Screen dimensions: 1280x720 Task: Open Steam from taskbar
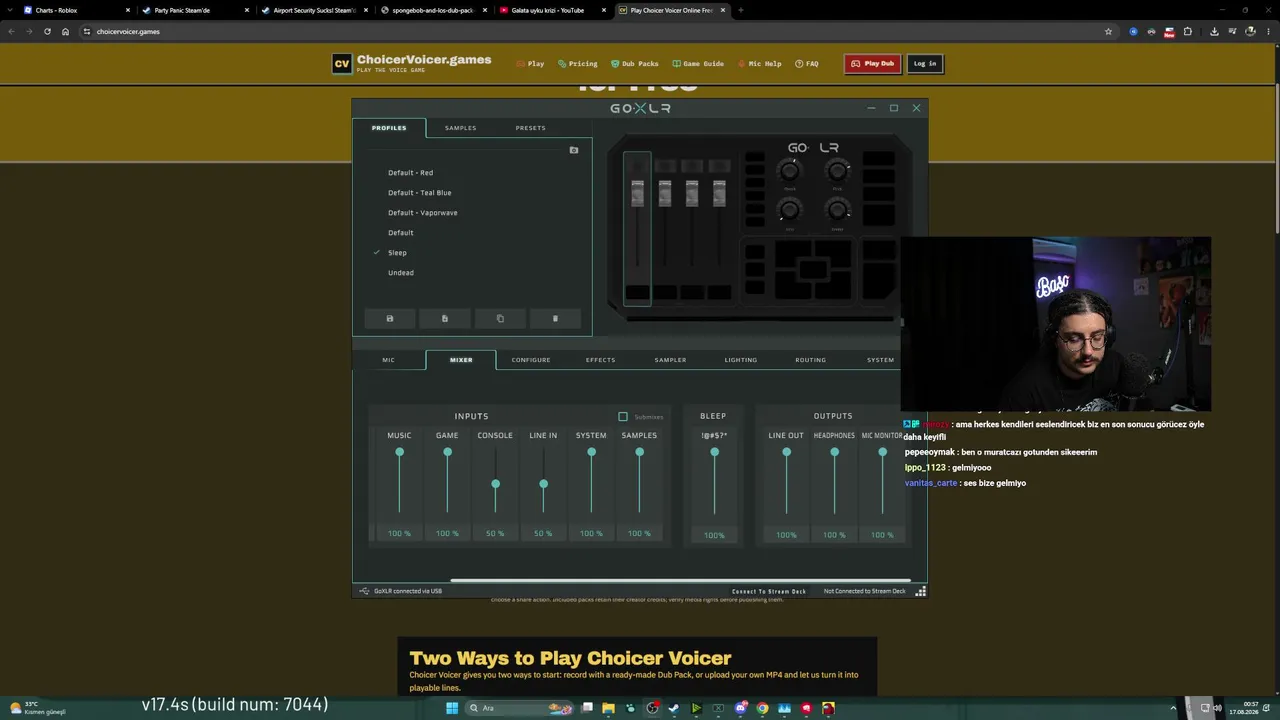(x=674, y=708)
